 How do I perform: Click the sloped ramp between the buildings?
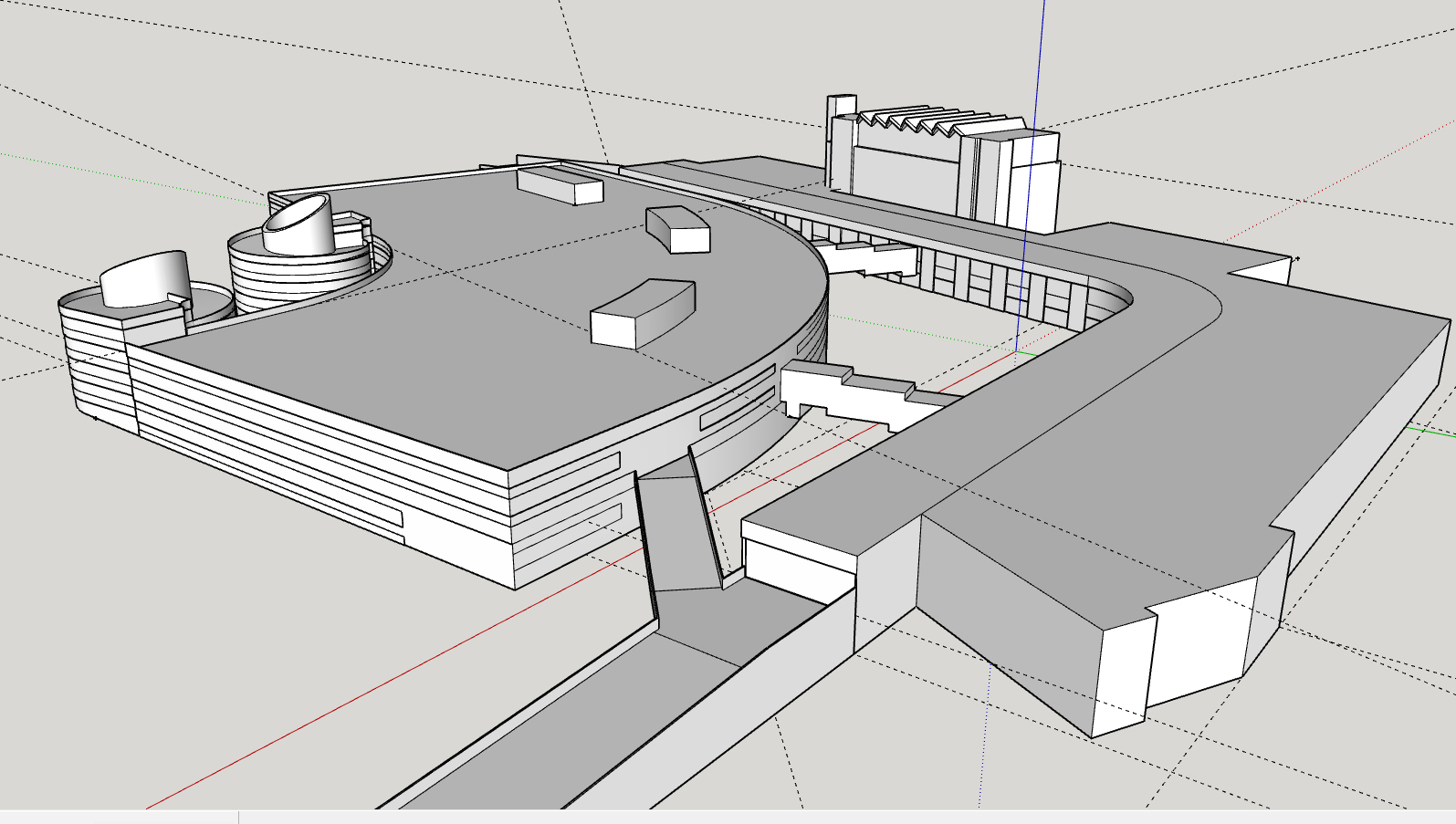tap(678, 527)
